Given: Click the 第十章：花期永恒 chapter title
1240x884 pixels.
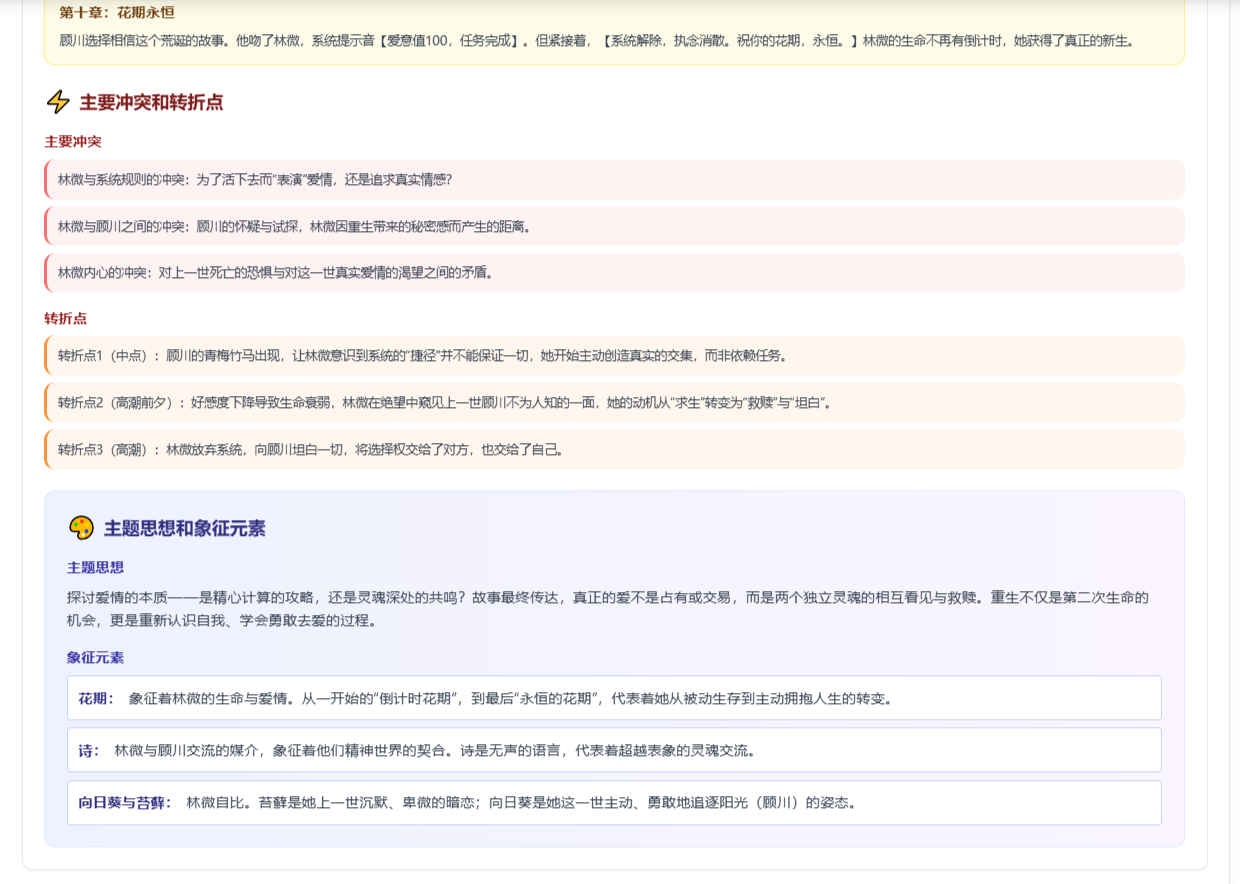Looking at the screenshot, I should [117, 13].
